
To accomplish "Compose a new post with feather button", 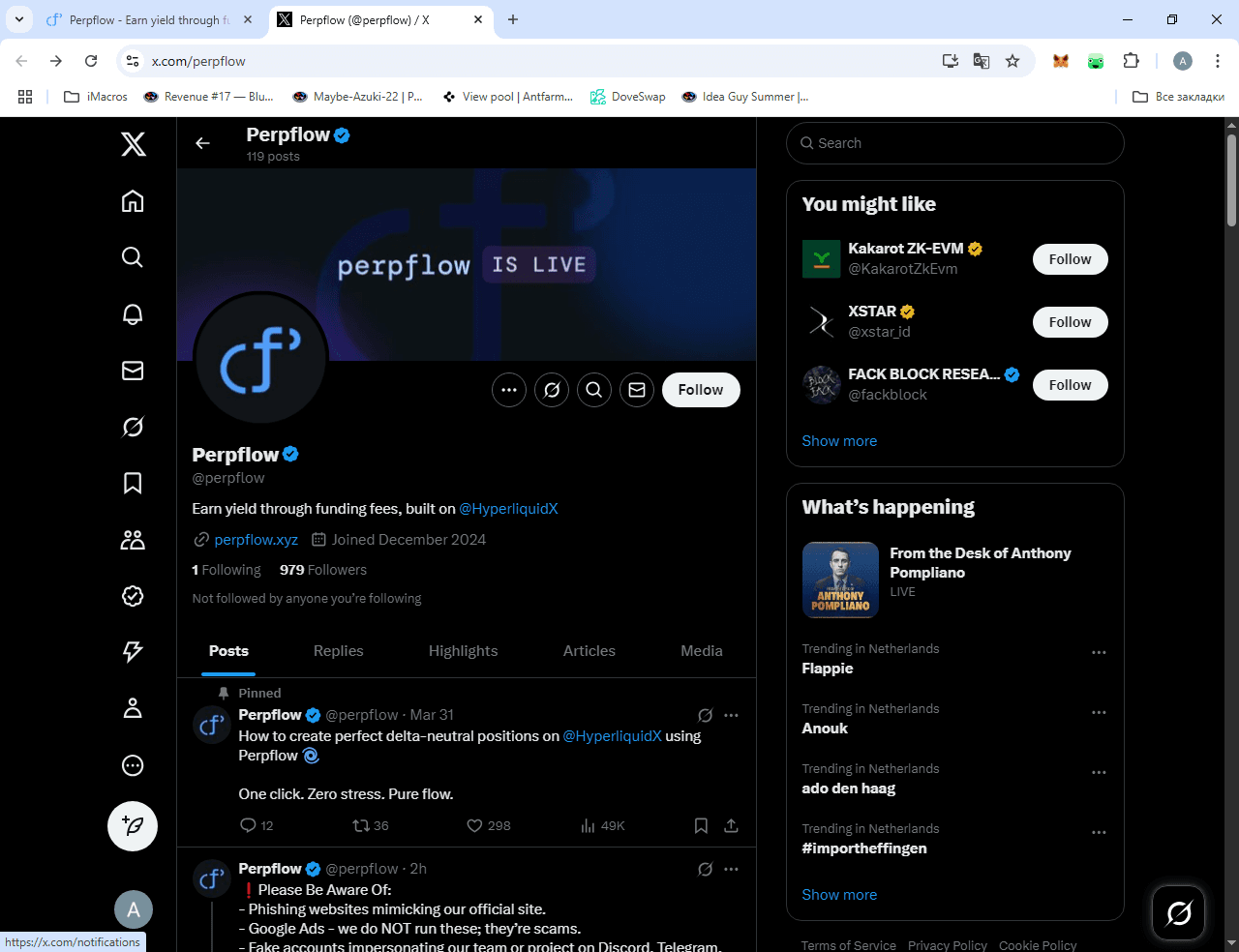I will [x=133, y=826].
